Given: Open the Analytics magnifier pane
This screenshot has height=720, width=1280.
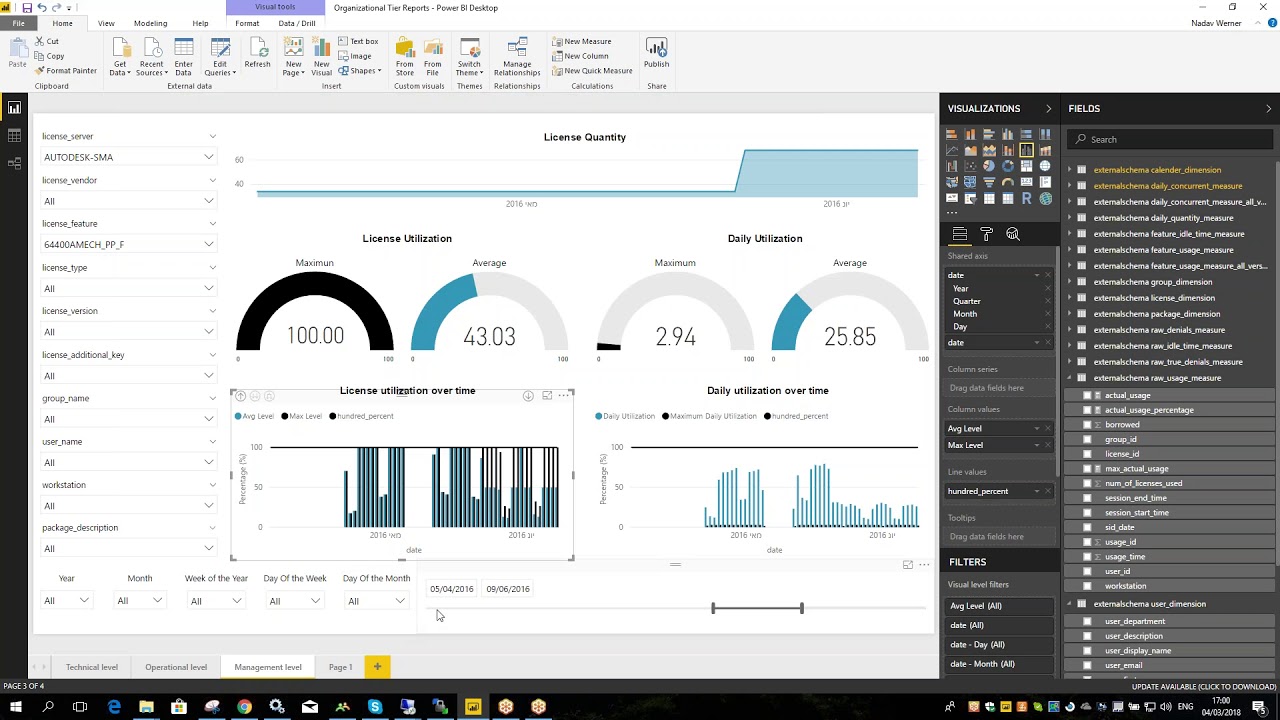Looking at the screenshot, I should coord(1013,233).
